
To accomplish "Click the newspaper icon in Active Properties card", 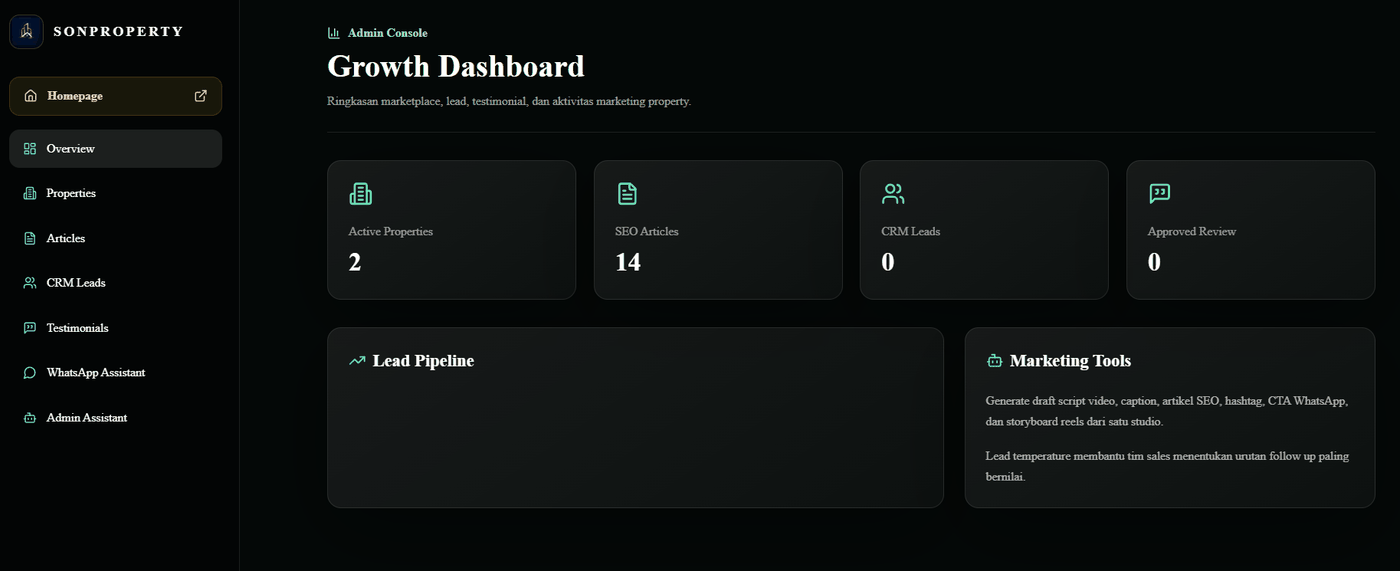I will click(360, 194).
